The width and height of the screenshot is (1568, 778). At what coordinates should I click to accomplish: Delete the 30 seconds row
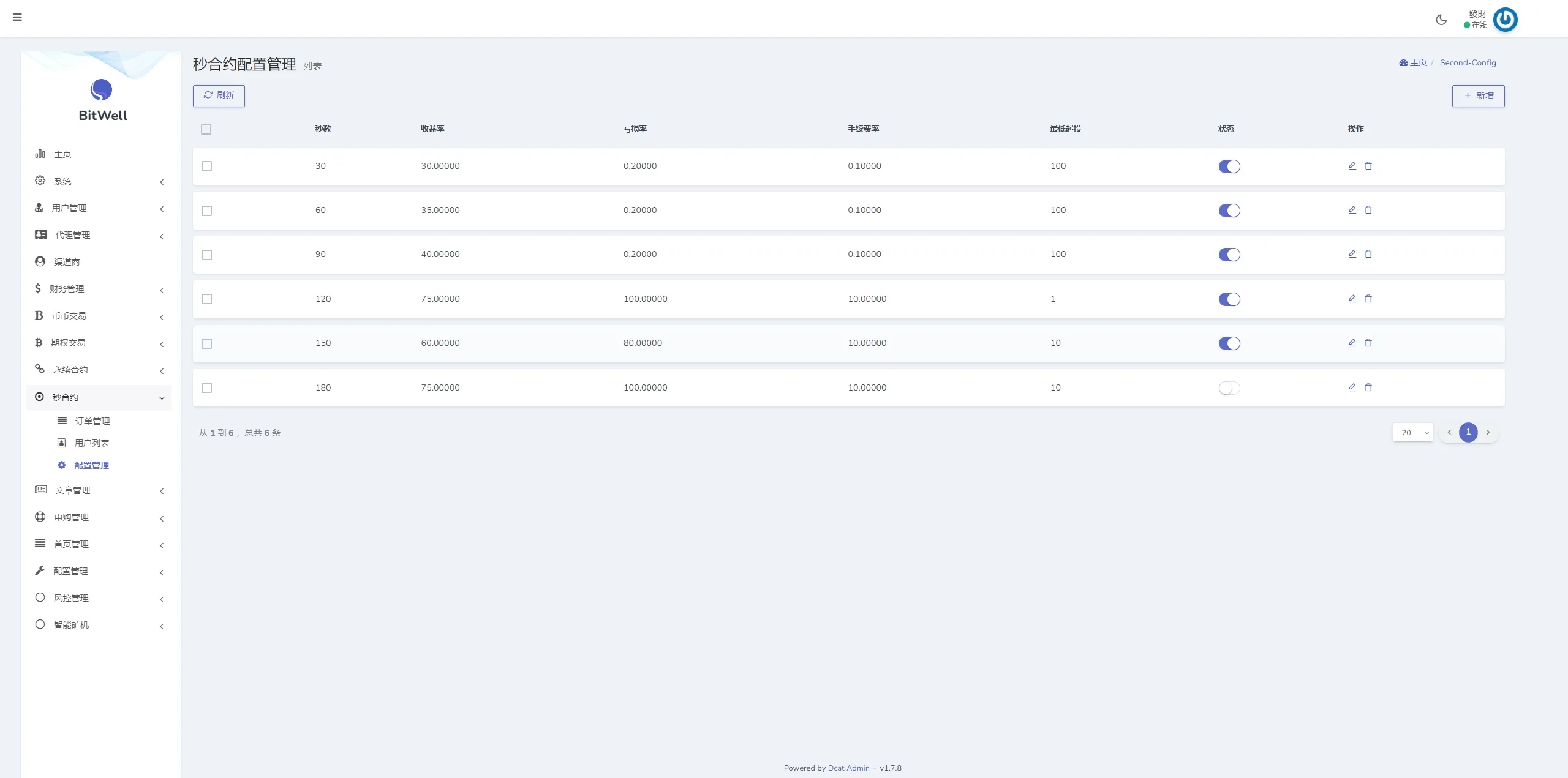point(1368,166)
